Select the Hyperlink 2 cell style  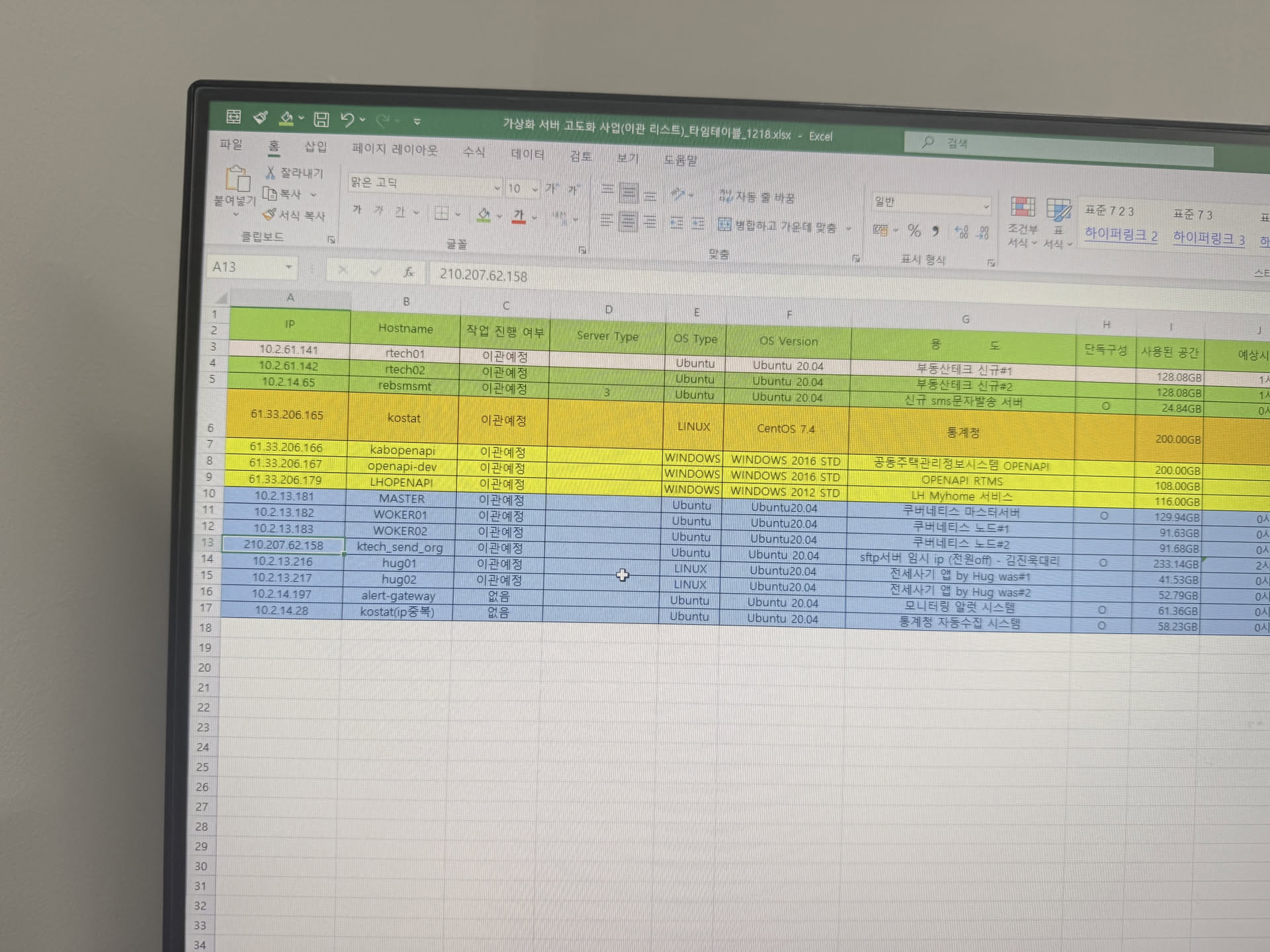tap(1121, 235)
